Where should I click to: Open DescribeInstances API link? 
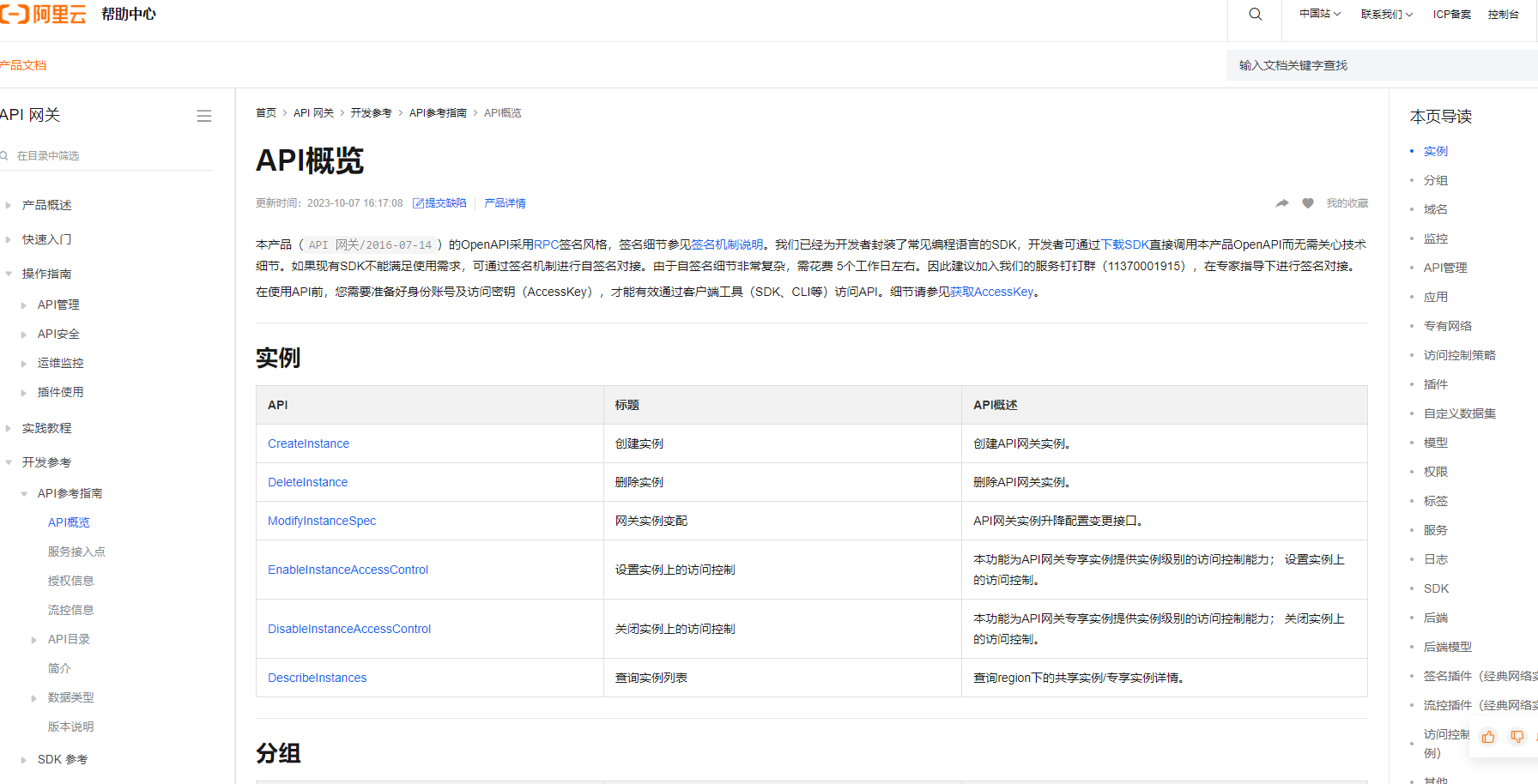pos(317,678)
